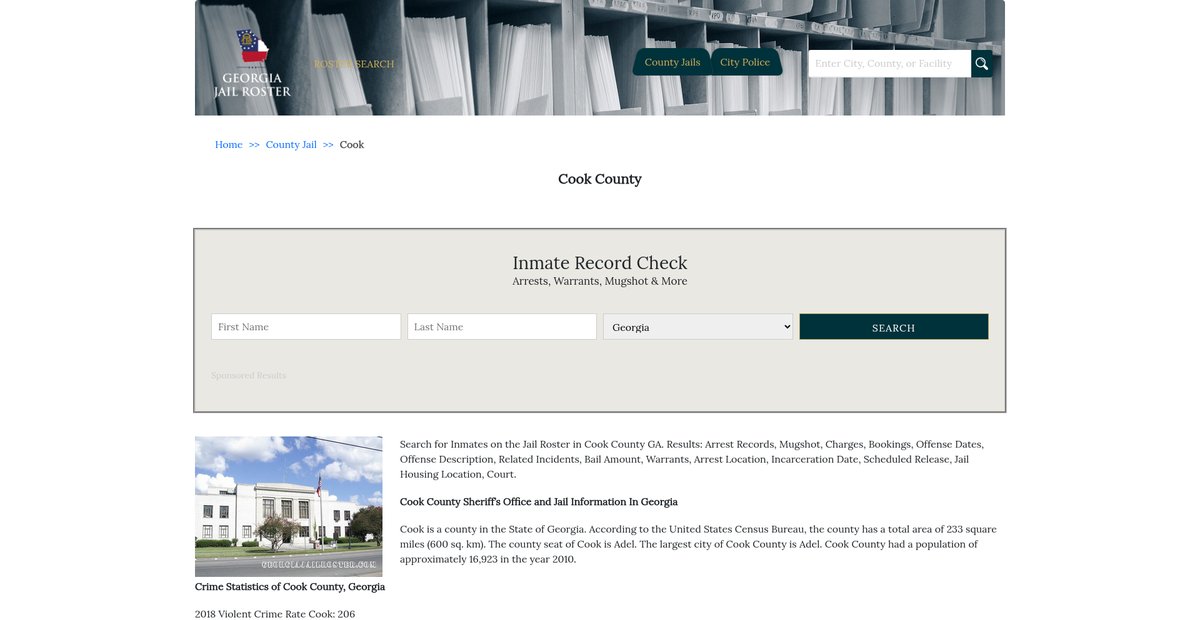Click the Georgia Jail Roster logo
This screenshot has width=1200, height=620.
[252, 64]
